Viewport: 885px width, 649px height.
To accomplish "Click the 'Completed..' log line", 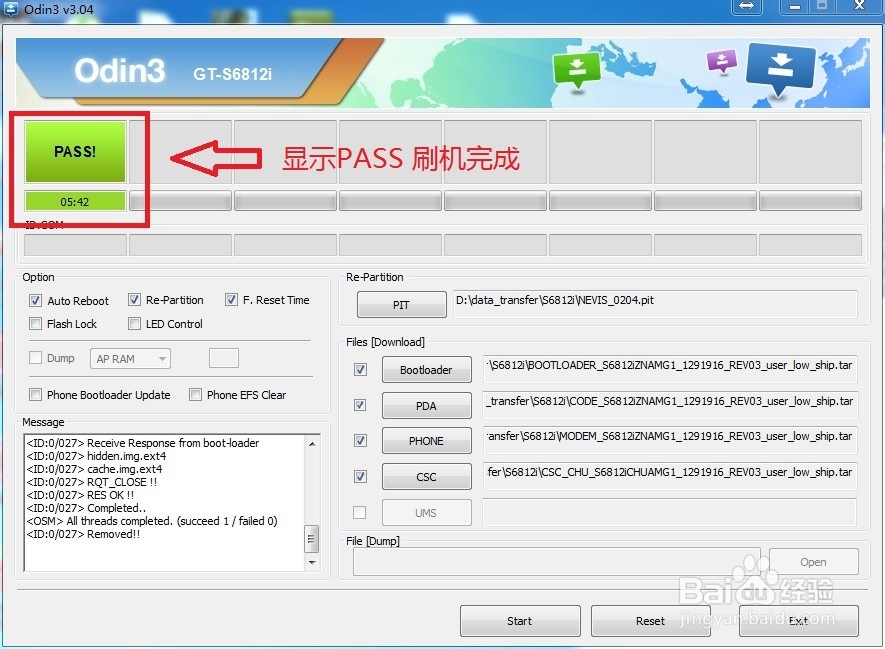I will pos(86,508).
